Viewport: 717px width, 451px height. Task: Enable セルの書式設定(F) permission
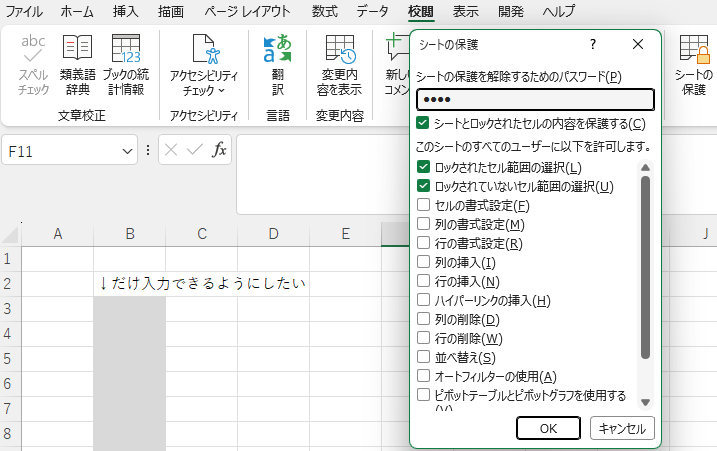coord(423,204)
